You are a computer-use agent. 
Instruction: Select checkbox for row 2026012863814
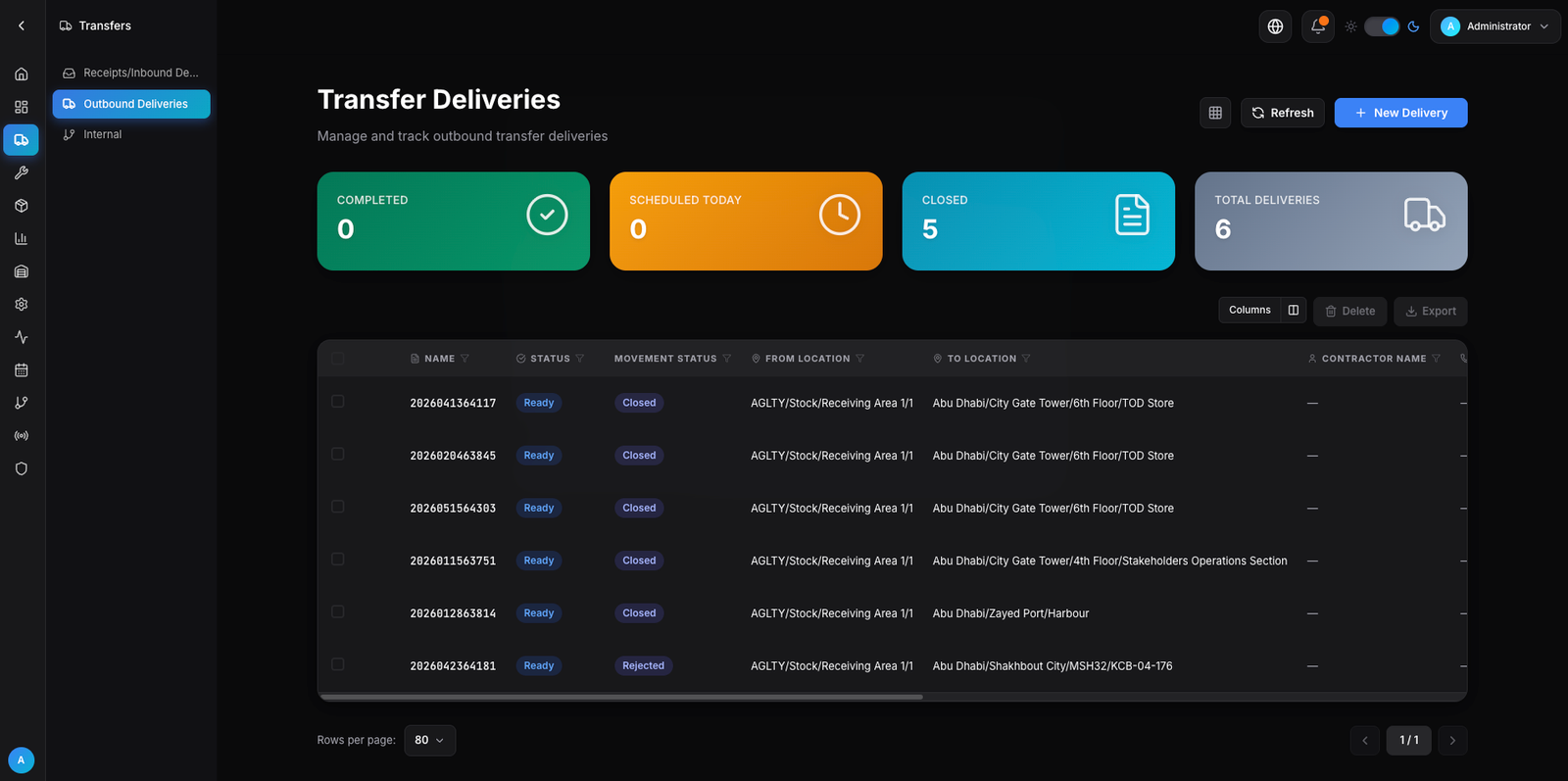pos(338,612)
